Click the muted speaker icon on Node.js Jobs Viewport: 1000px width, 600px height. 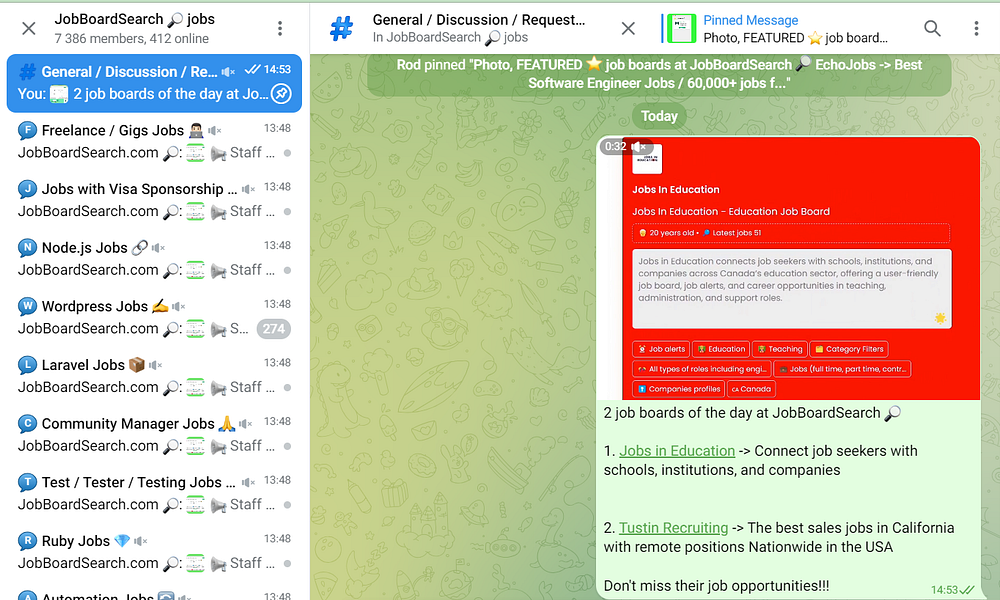tap(159, 248)
